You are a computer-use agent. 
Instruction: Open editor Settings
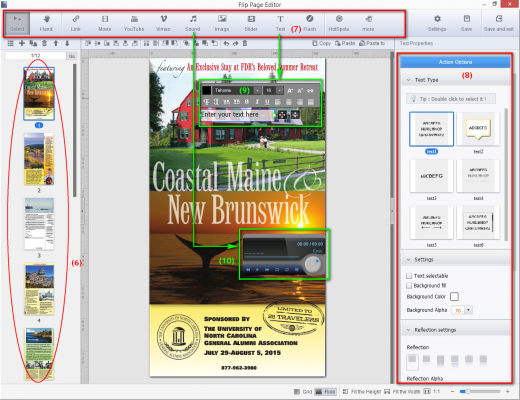(x=437, y=23)
